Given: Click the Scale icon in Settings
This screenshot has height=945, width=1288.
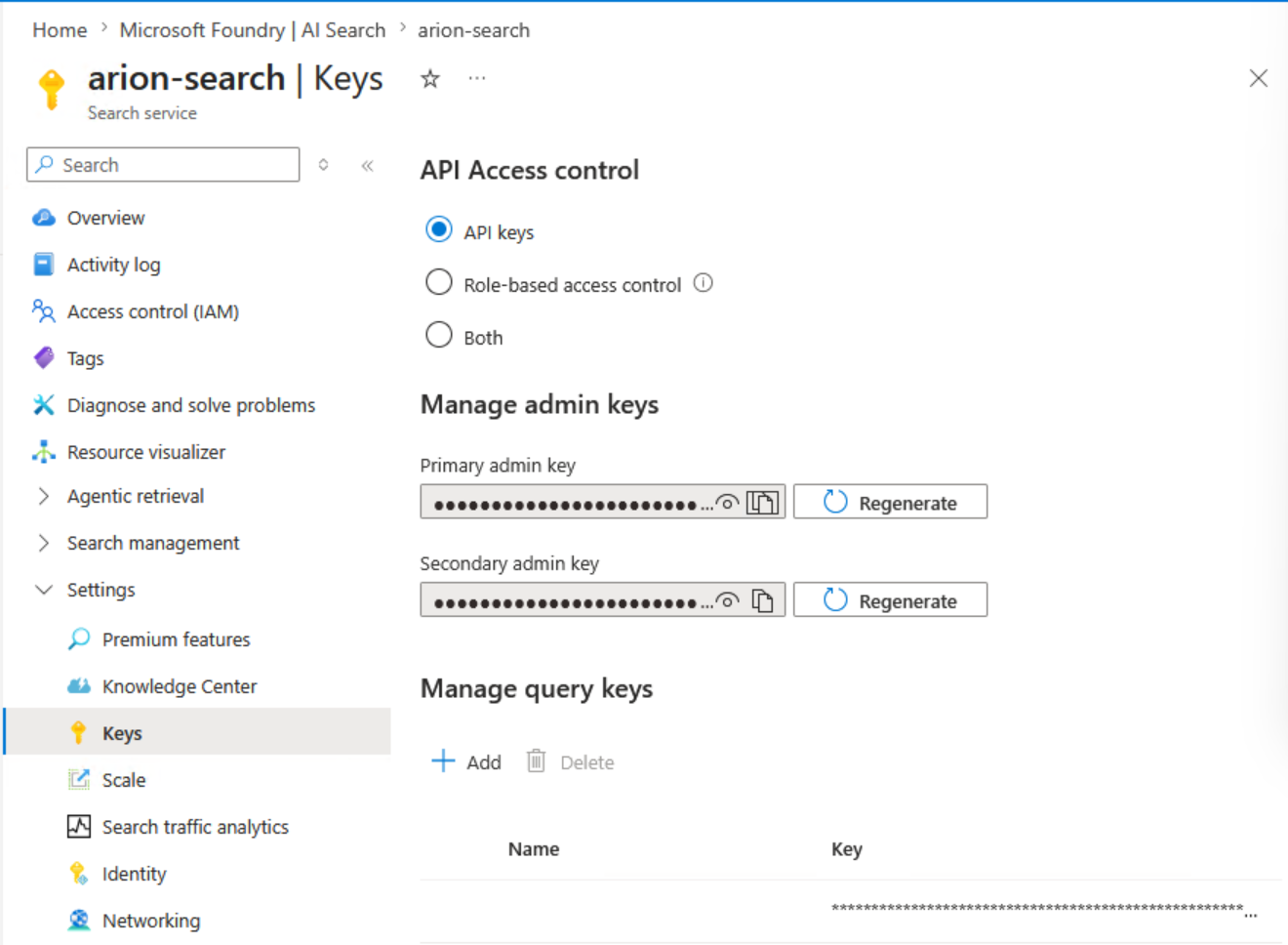Looking at the screenshot, I should (79, 780).
